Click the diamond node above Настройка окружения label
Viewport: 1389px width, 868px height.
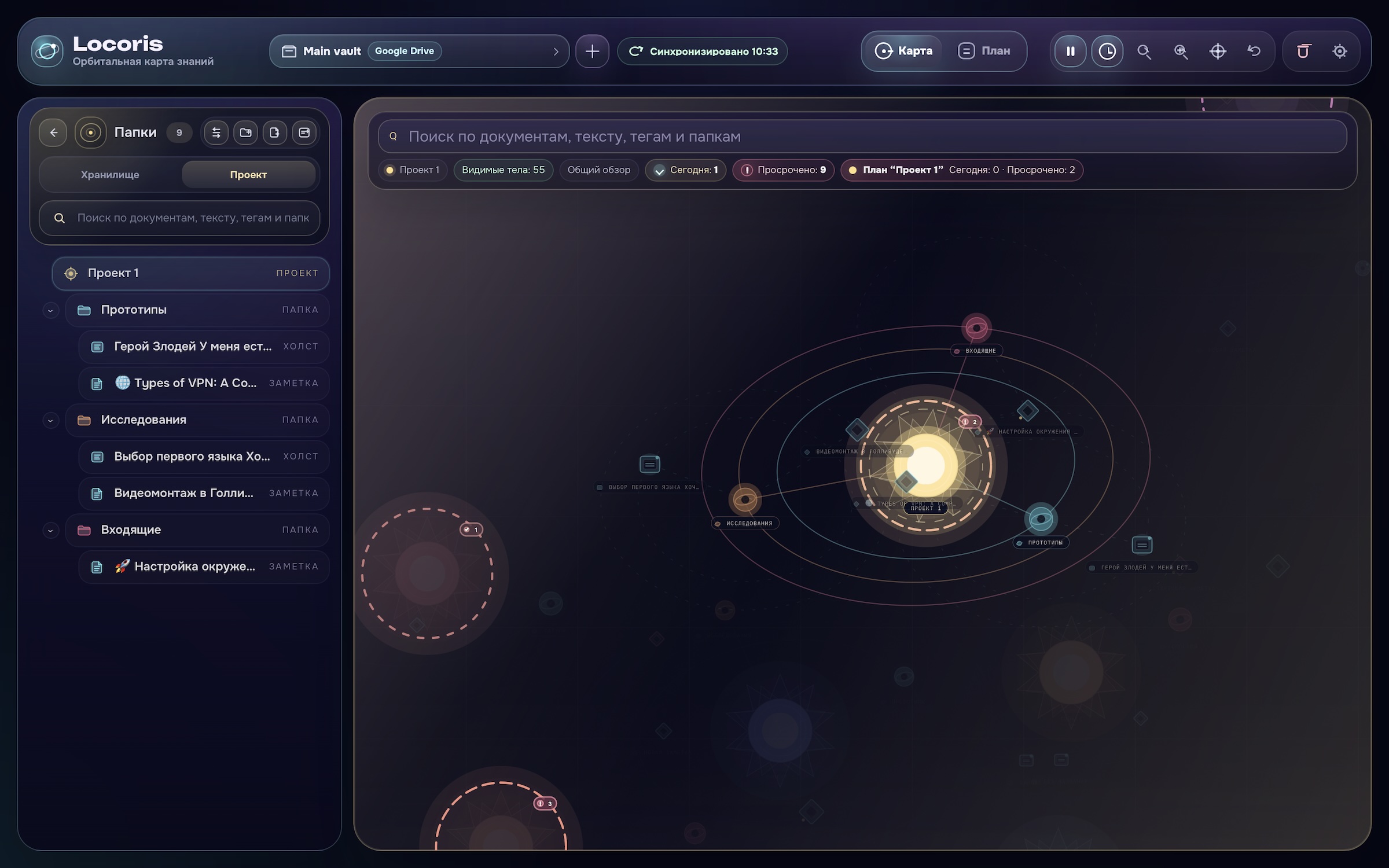[1027, 411]
